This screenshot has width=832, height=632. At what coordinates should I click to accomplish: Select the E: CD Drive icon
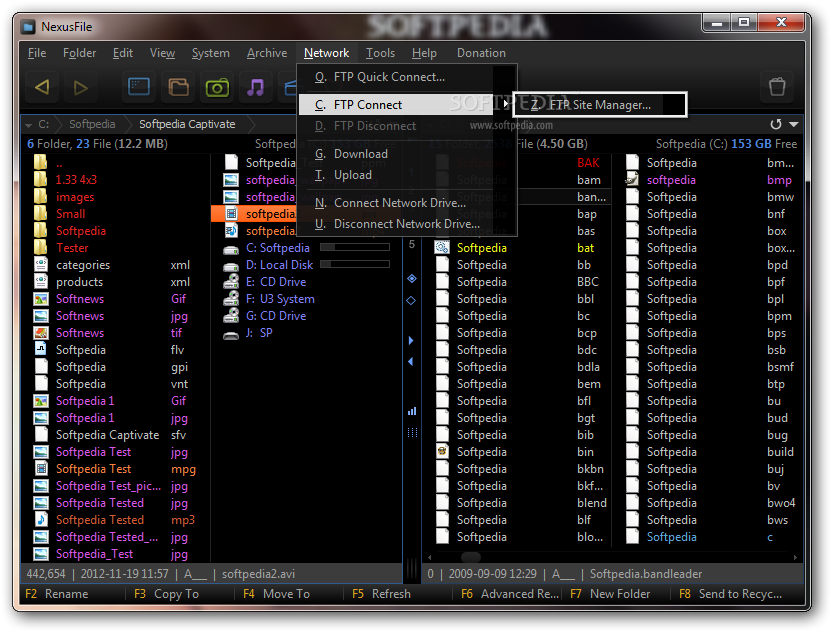coord(231,282)
